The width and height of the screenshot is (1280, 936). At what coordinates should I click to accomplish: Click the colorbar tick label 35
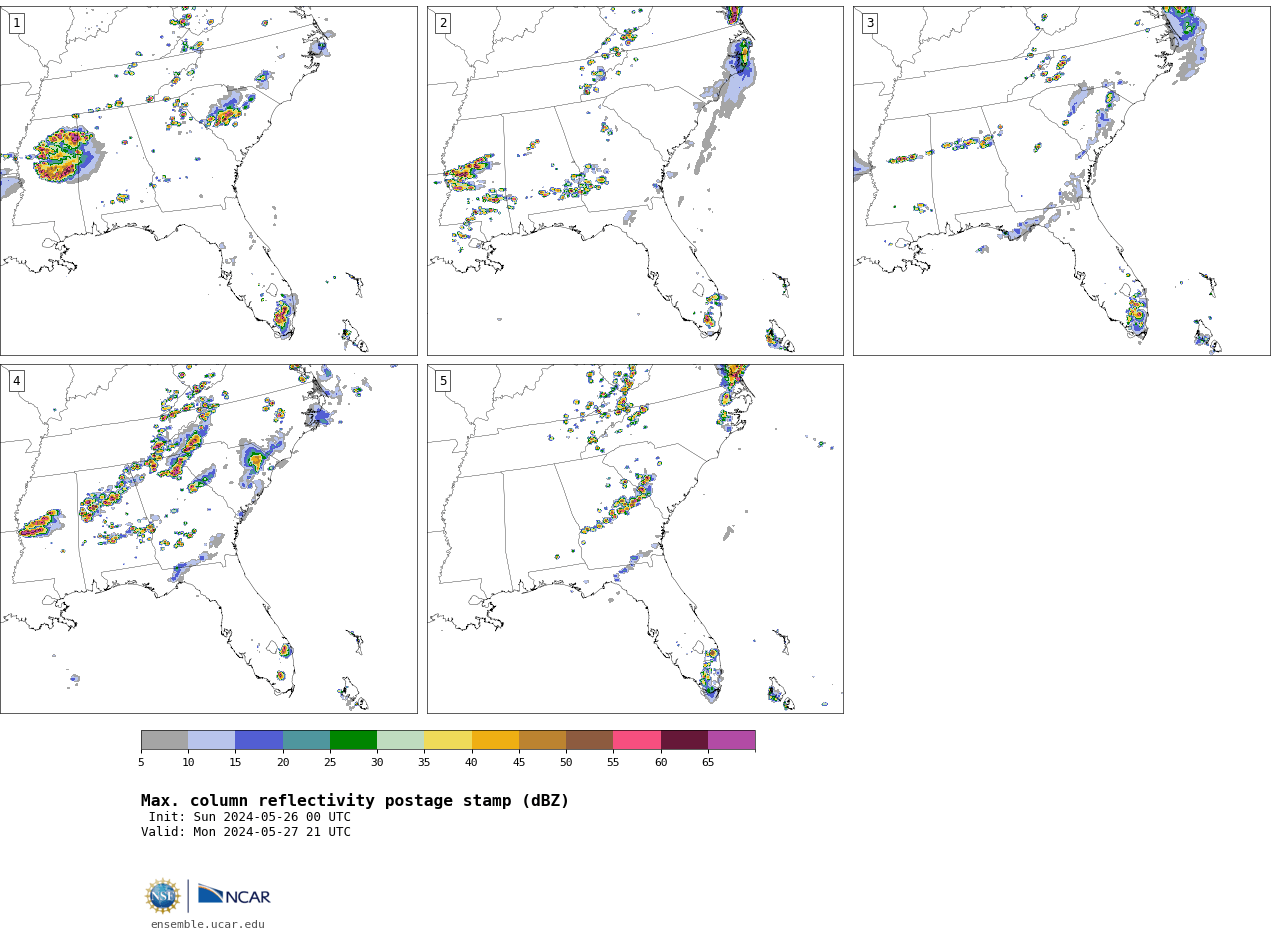(x=424, y=762)
